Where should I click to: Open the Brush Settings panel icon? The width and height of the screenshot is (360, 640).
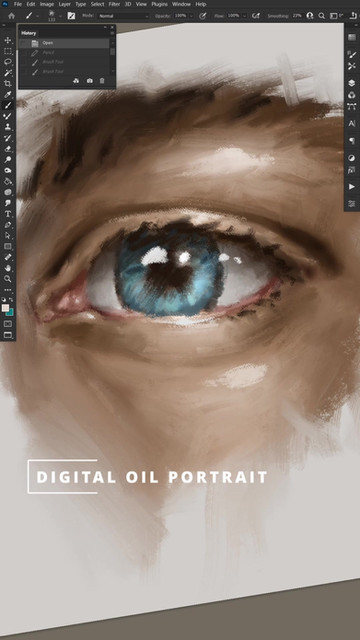351,54
